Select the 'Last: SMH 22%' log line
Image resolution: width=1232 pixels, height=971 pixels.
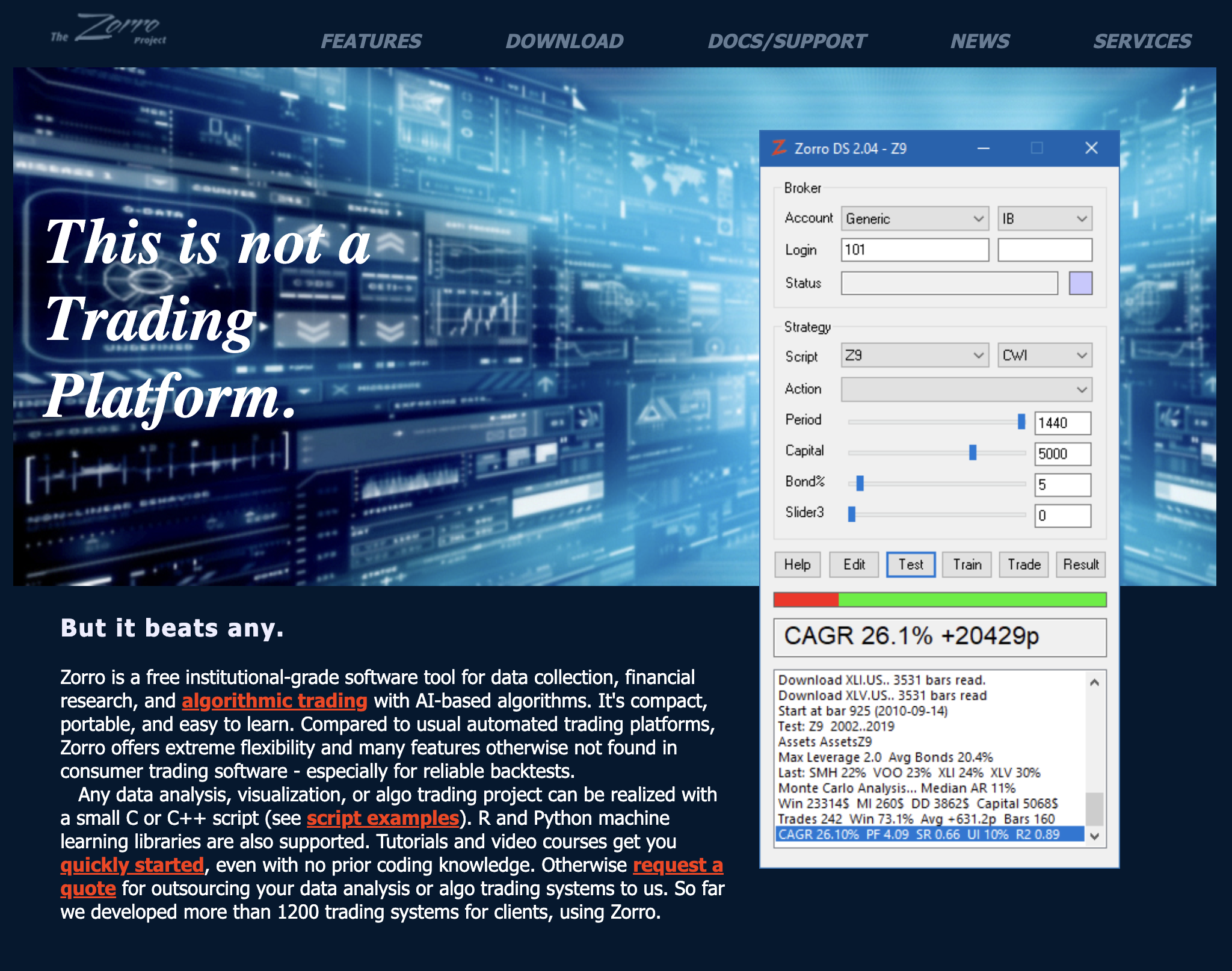click(x=909, y=772)
